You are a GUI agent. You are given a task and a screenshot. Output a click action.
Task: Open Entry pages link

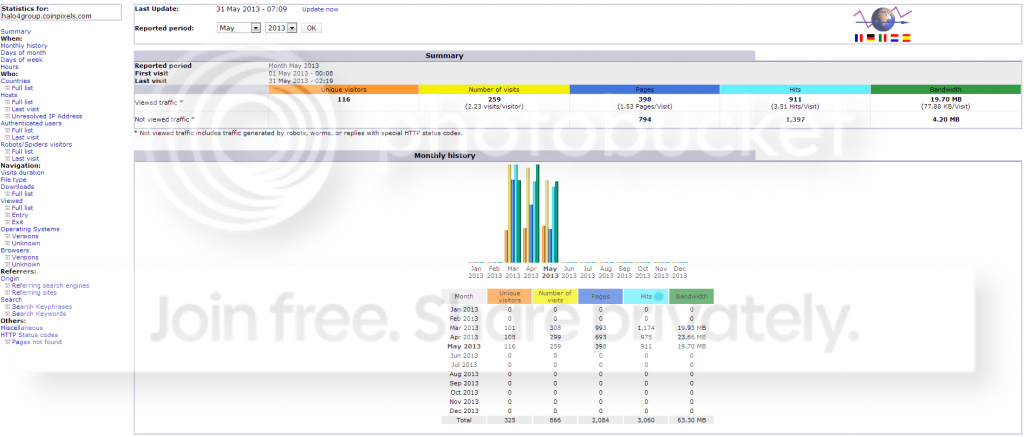click(x=20, y=215)
